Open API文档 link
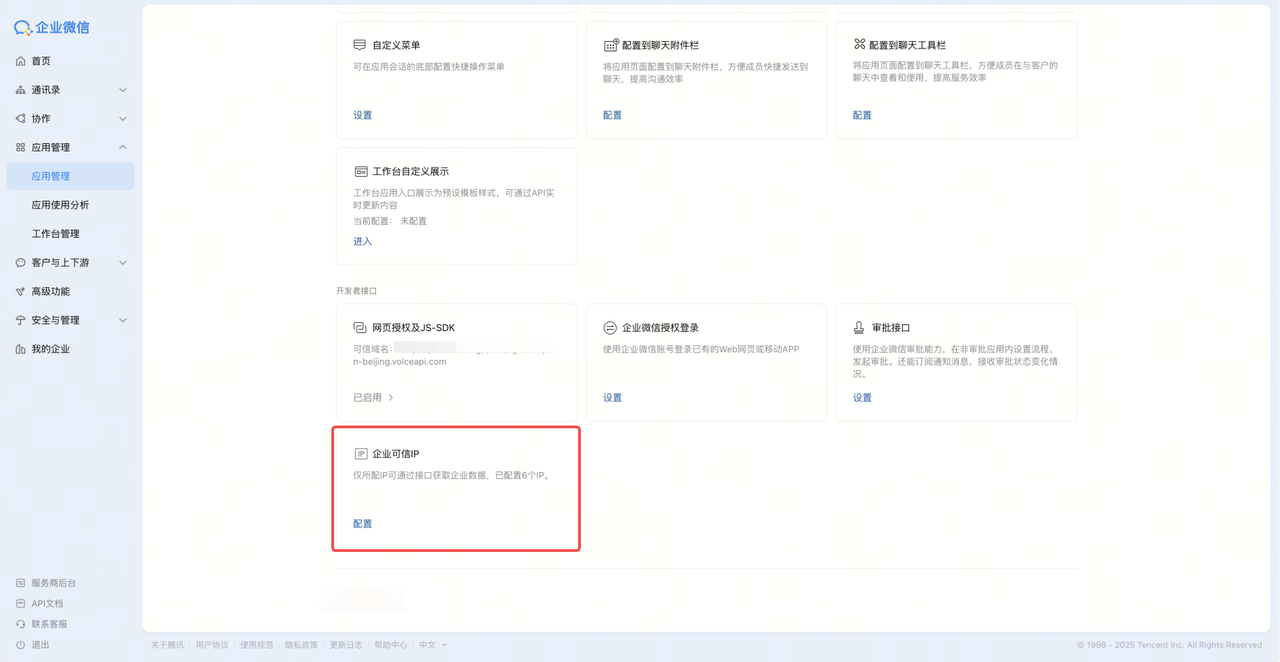The height and width of the screenshot is (662, 1280). 47,604
